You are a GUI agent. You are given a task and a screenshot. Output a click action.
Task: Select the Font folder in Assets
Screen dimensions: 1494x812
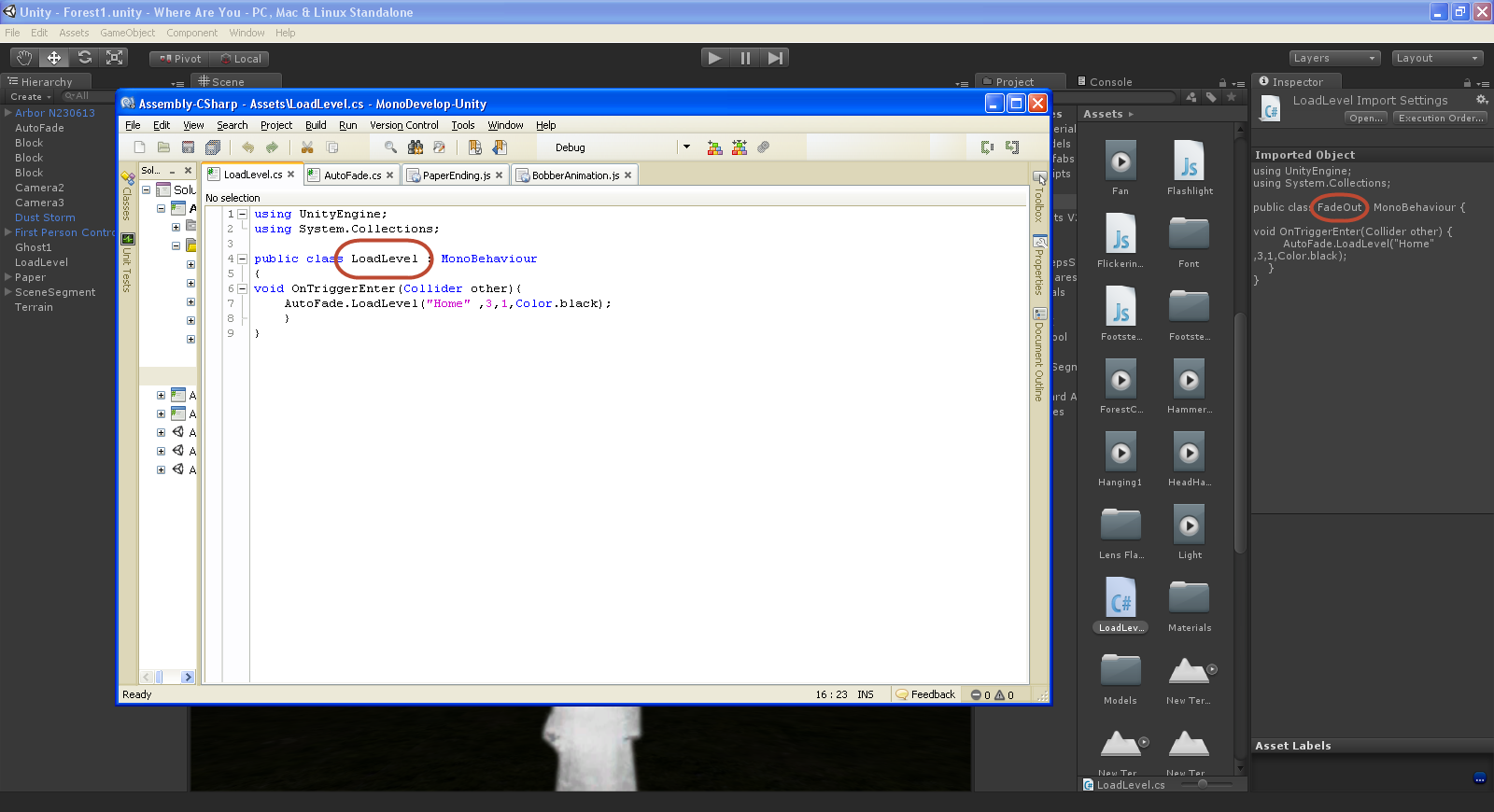tap(1190, 233)
